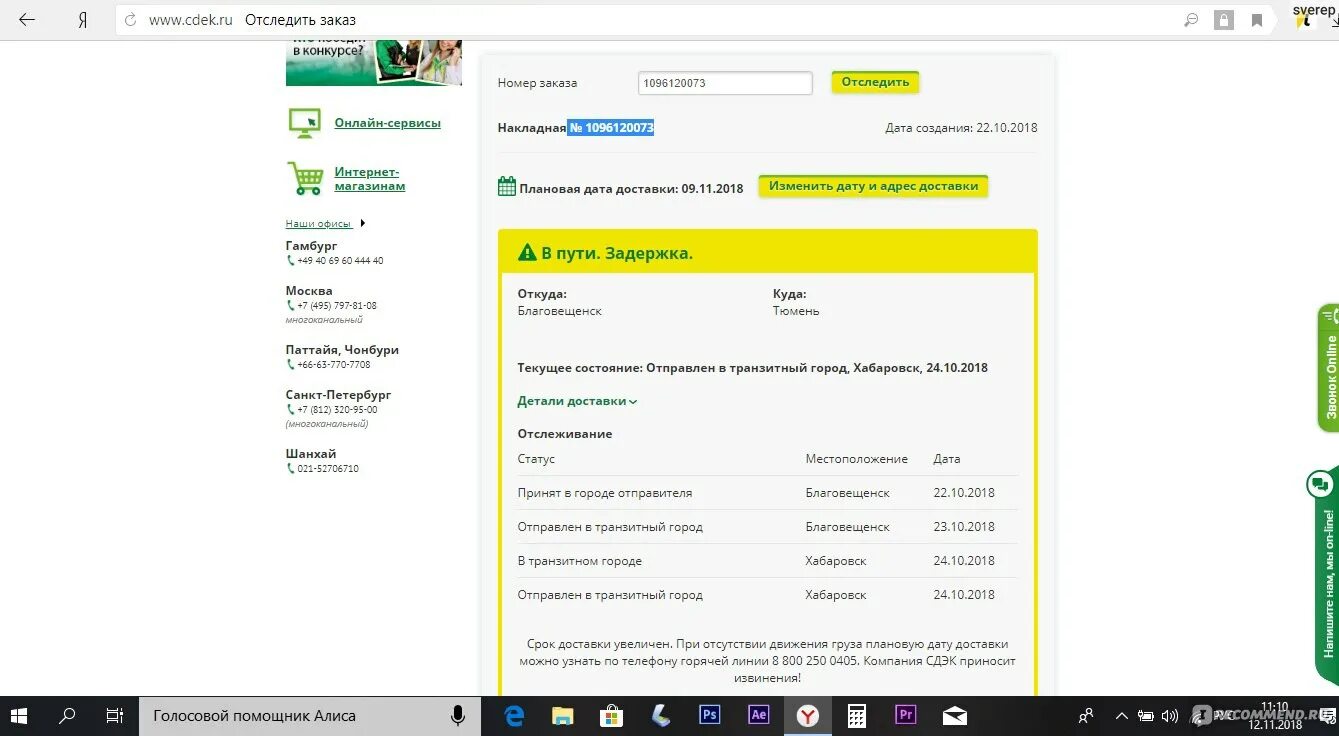
Task: Open the Windows Start menu
Action: [x=19, y=716]
